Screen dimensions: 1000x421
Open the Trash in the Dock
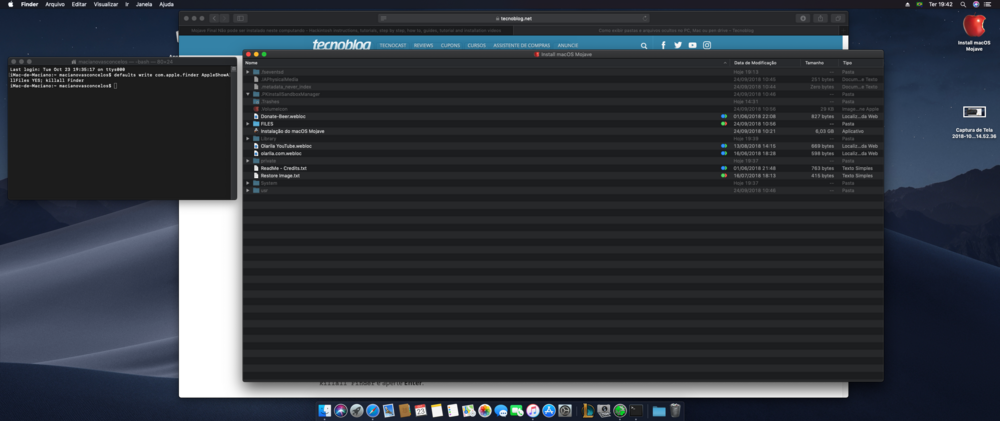pos(675,410)
